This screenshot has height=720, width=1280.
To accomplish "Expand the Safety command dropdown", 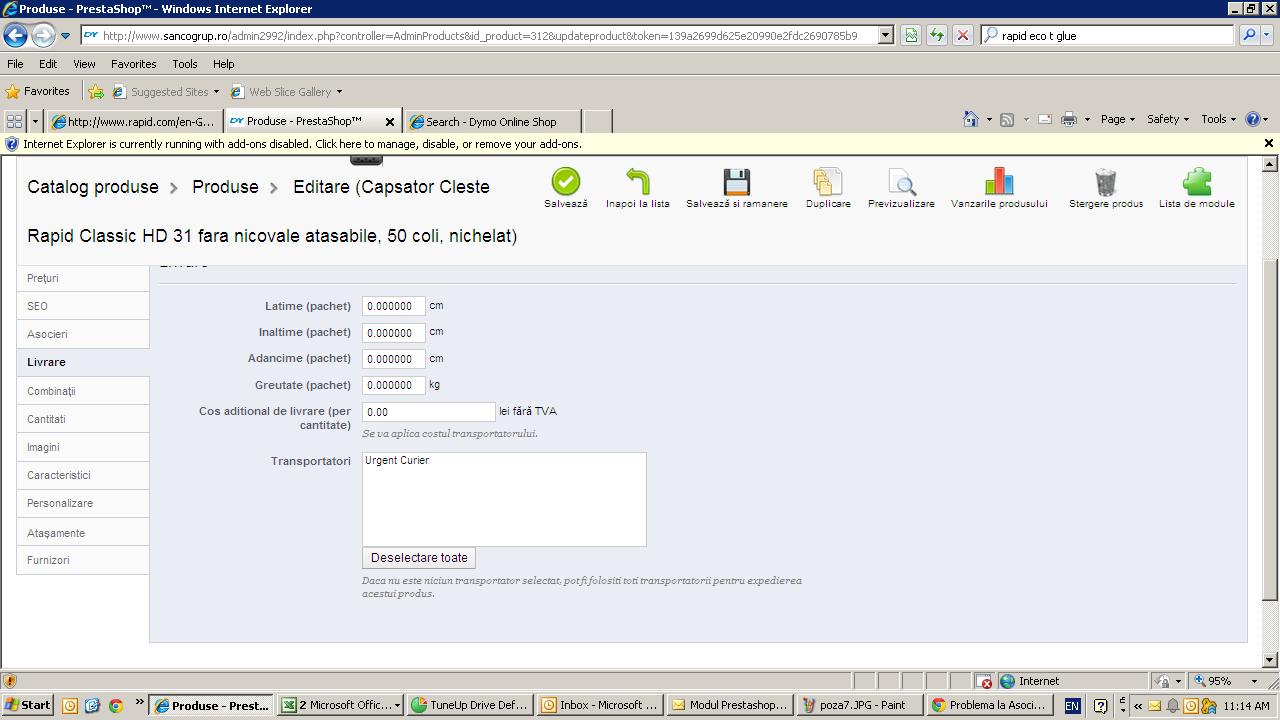I will pyautogui.click(x=1167, y=119).
